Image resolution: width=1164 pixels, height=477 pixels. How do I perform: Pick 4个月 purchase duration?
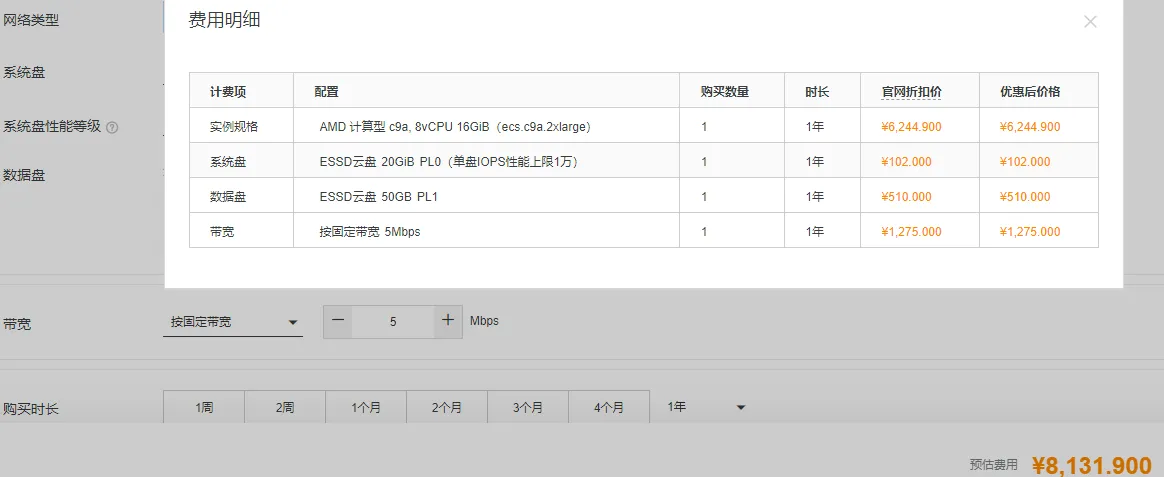coord(609,407)
